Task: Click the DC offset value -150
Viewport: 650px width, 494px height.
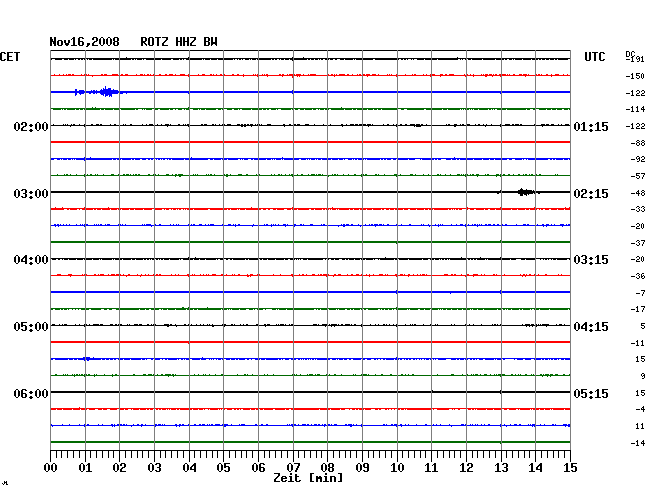Action: (635, 76)
